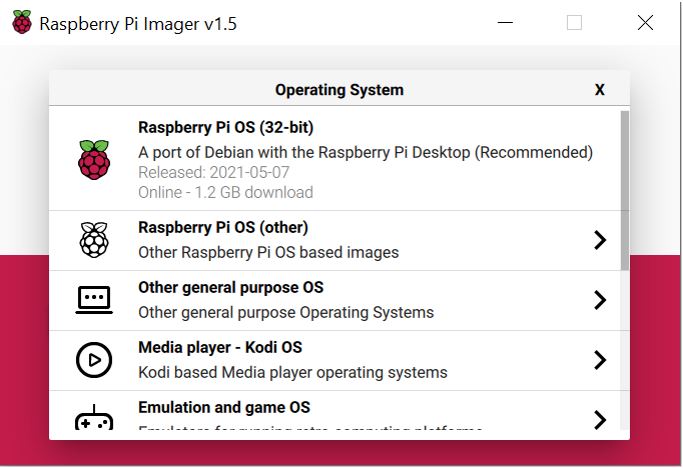Click the OS list vertical scrollbar
This screenshot has height=468, width=683.
coord(625,190)
